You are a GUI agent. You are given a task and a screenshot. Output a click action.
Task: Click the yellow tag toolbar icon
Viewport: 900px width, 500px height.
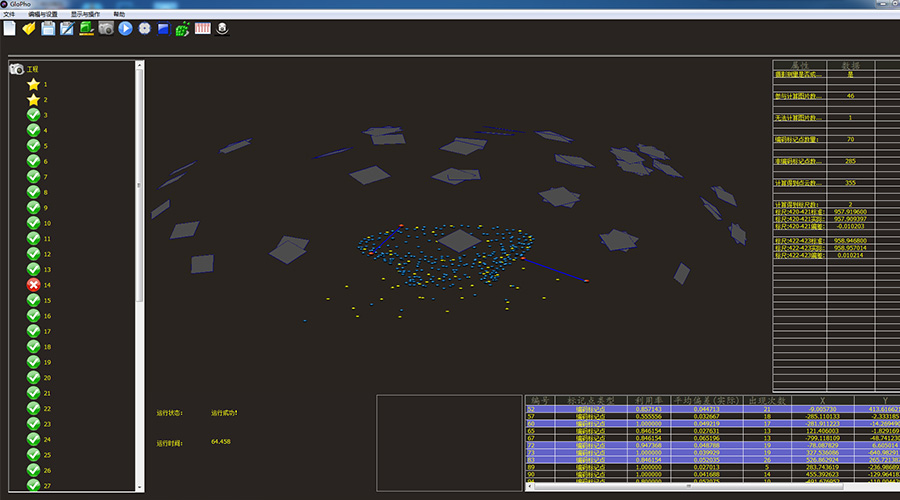click(x=29, y=29)
